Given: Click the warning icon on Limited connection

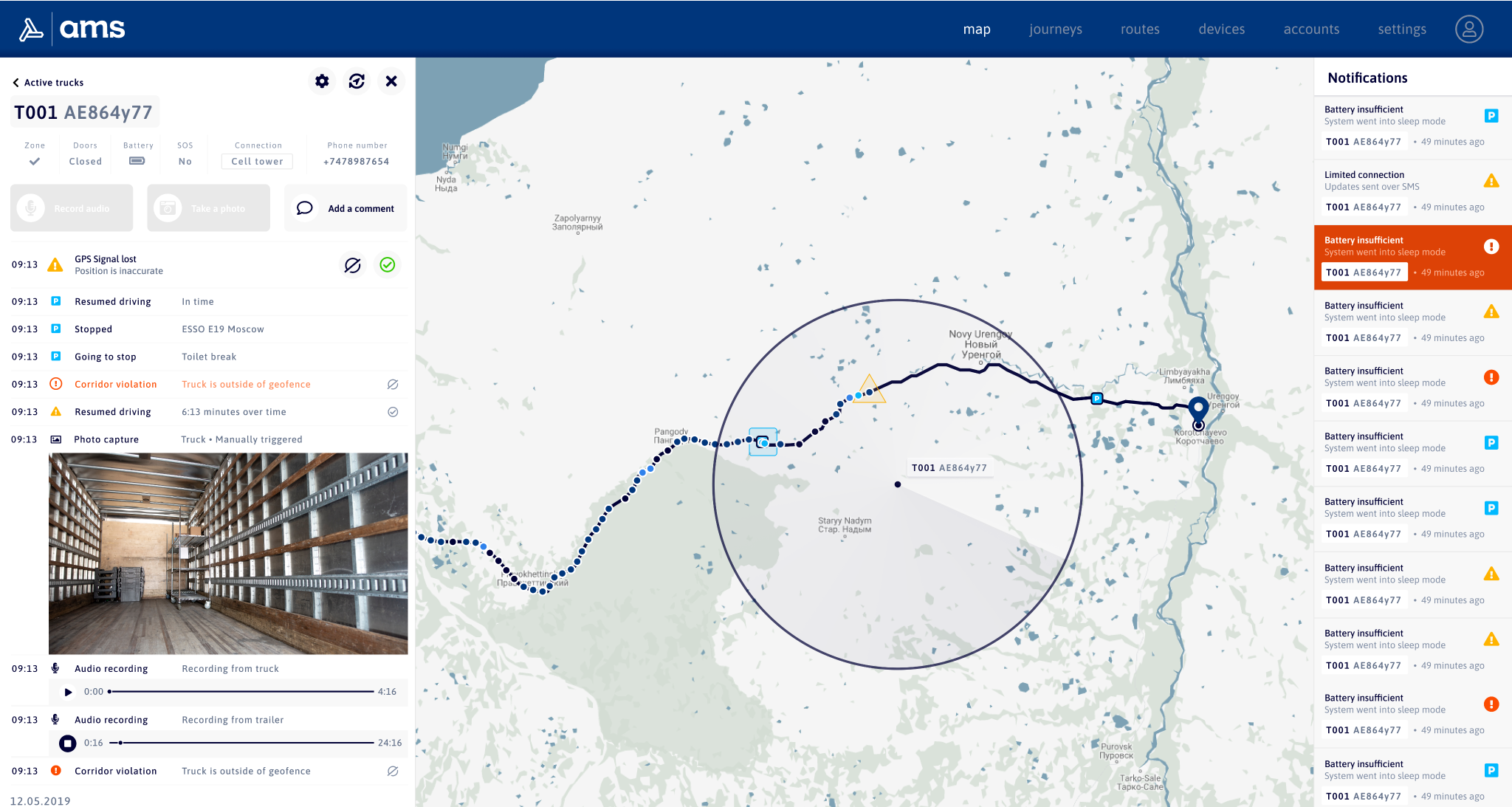Looking at the screenshot, I should (x=1491, y=181).
